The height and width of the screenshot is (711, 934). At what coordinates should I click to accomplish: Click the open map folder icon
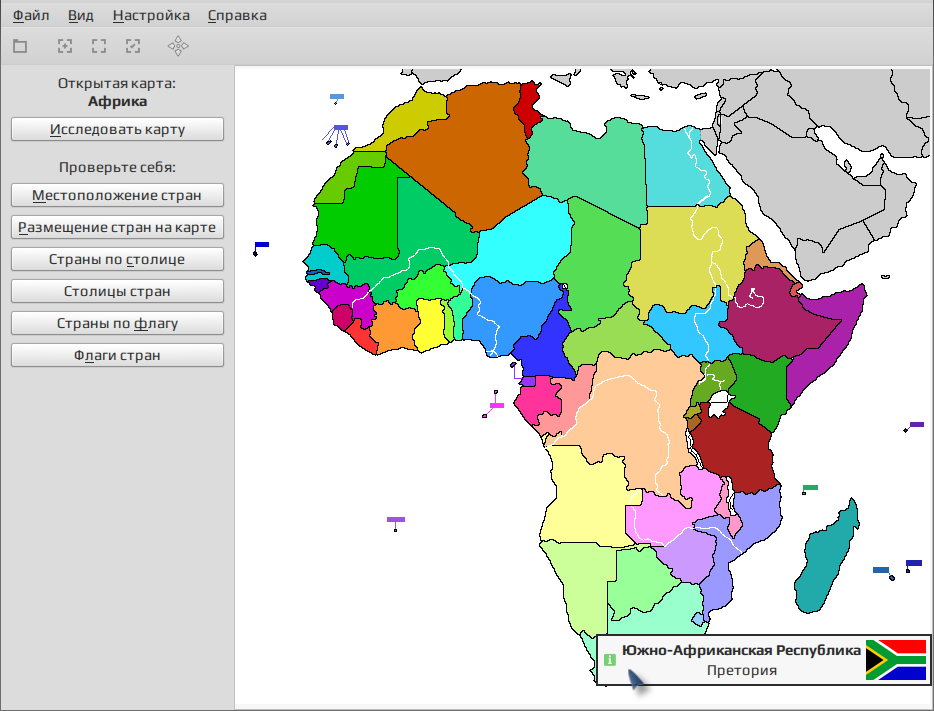20,46
